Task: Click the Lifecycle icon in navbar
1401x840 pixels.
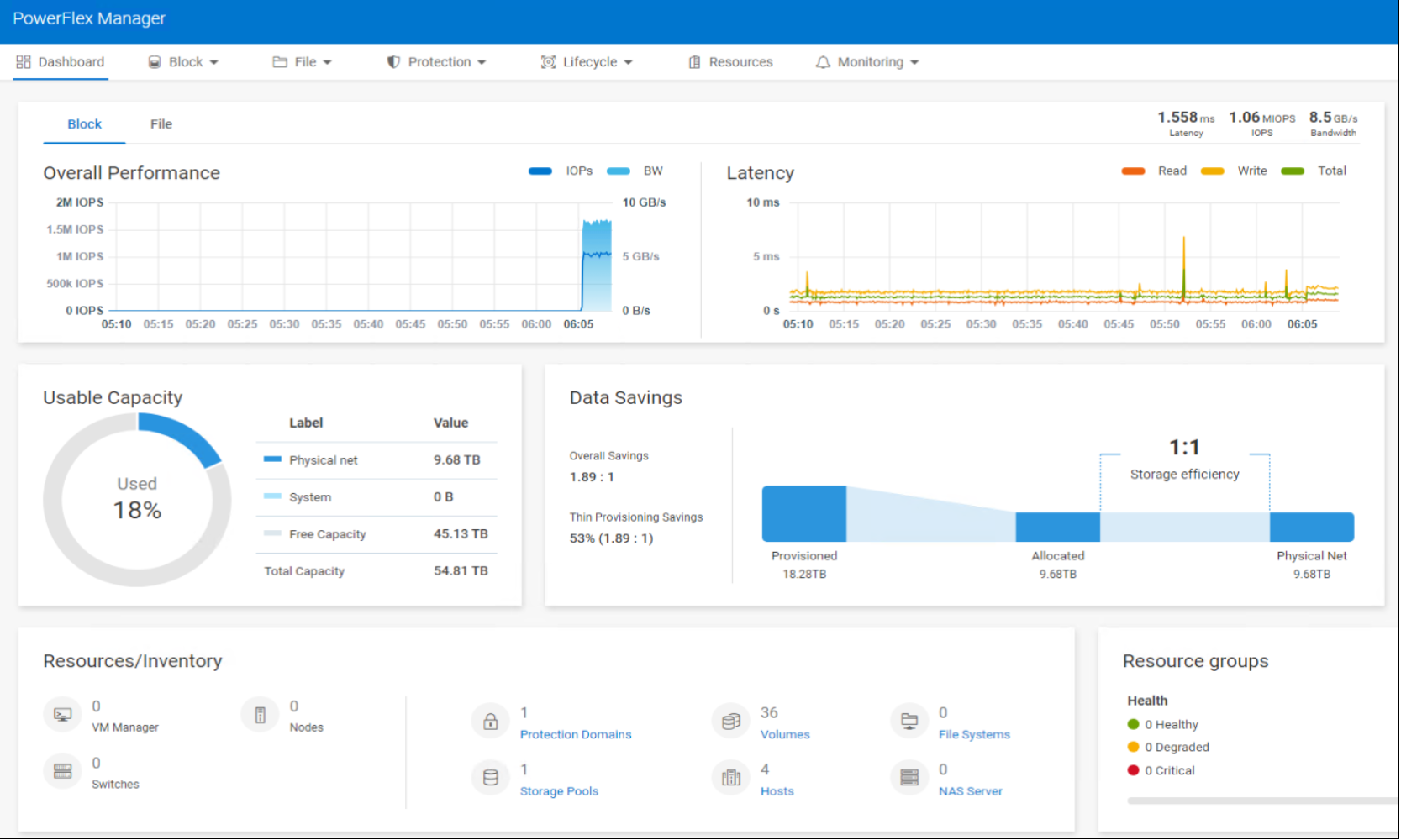Action: (x=549, y=62)
